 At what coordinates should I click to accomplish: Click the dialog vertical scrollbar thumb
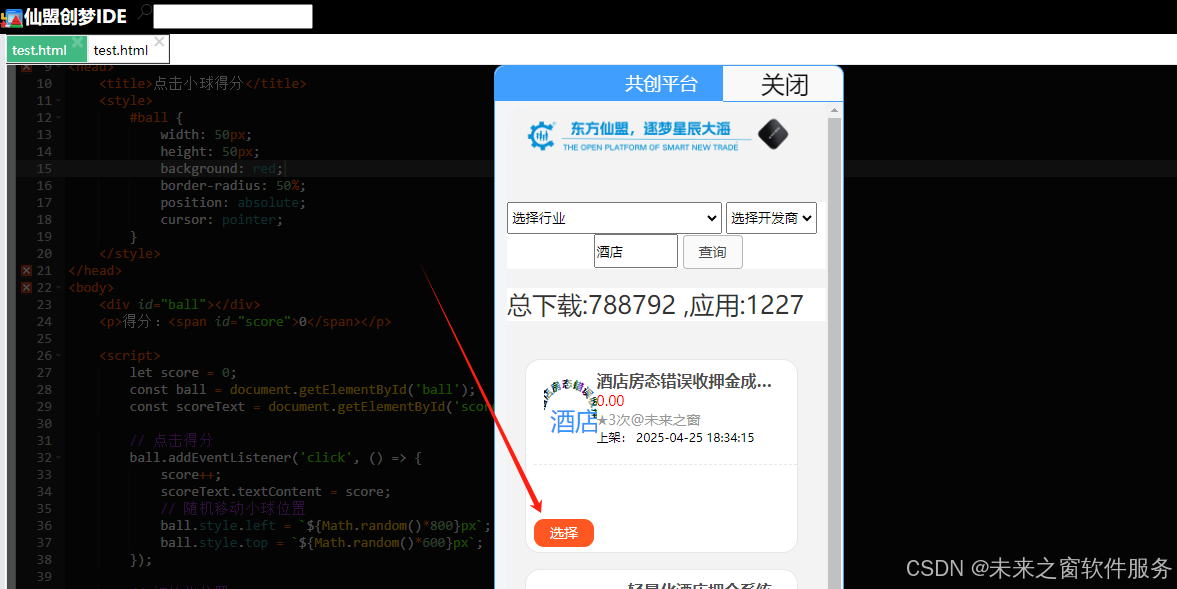(834, 353)
